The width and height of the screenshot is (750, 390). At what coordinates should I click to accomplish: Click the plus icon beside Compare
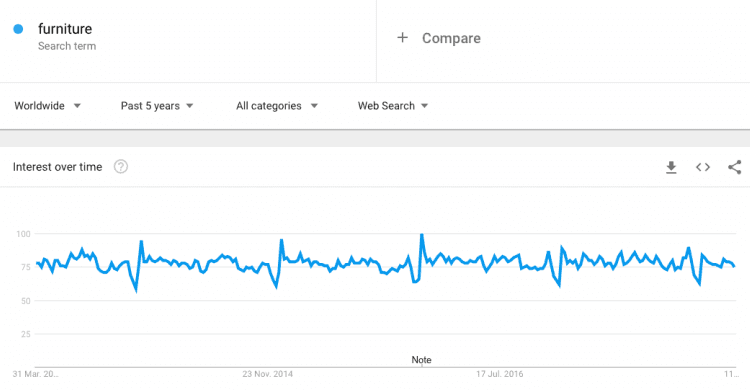tap(403, 37)
